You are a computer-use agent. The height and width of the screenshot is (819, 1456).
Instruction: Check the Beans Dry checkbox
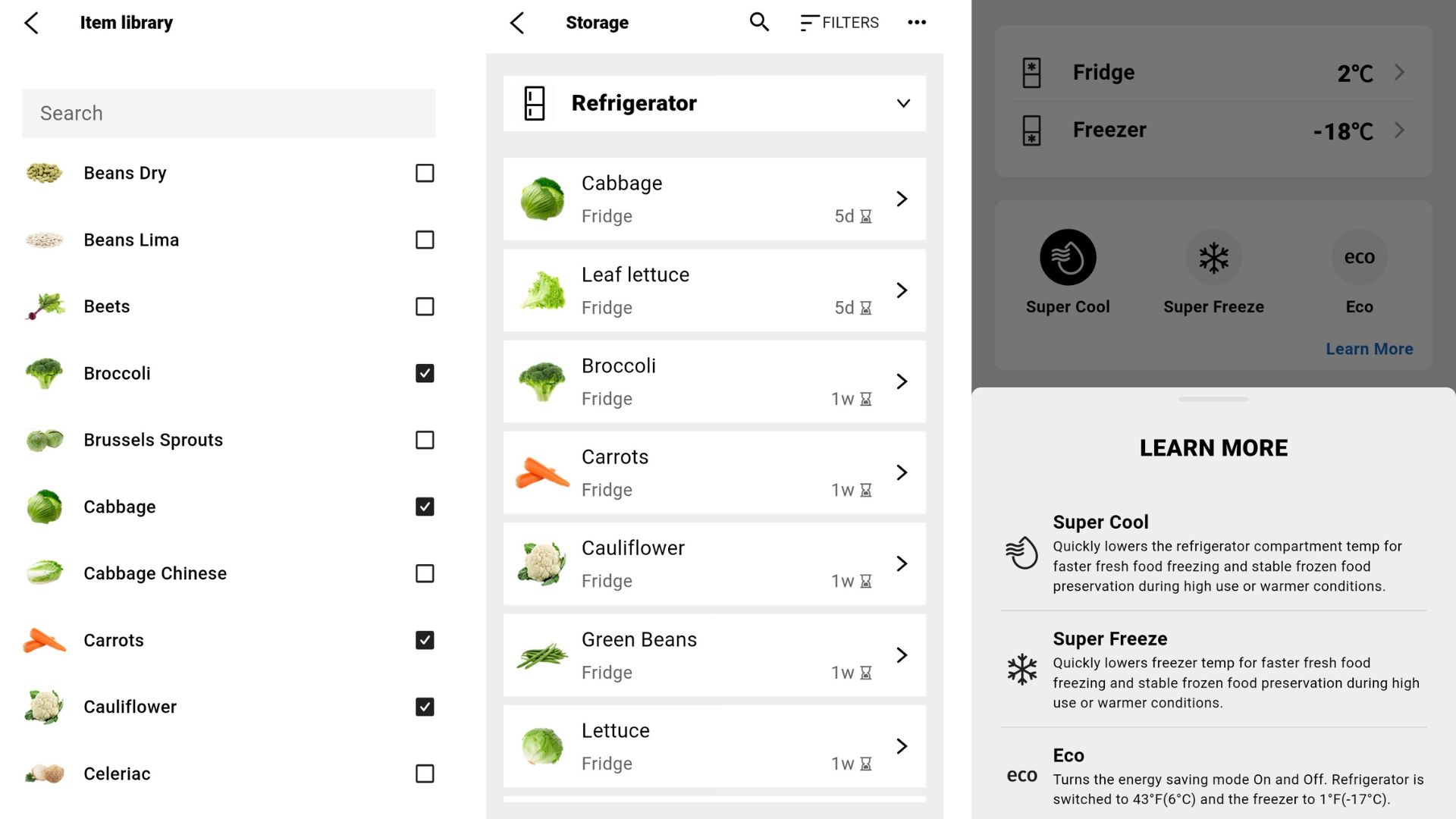coord(425,173)
